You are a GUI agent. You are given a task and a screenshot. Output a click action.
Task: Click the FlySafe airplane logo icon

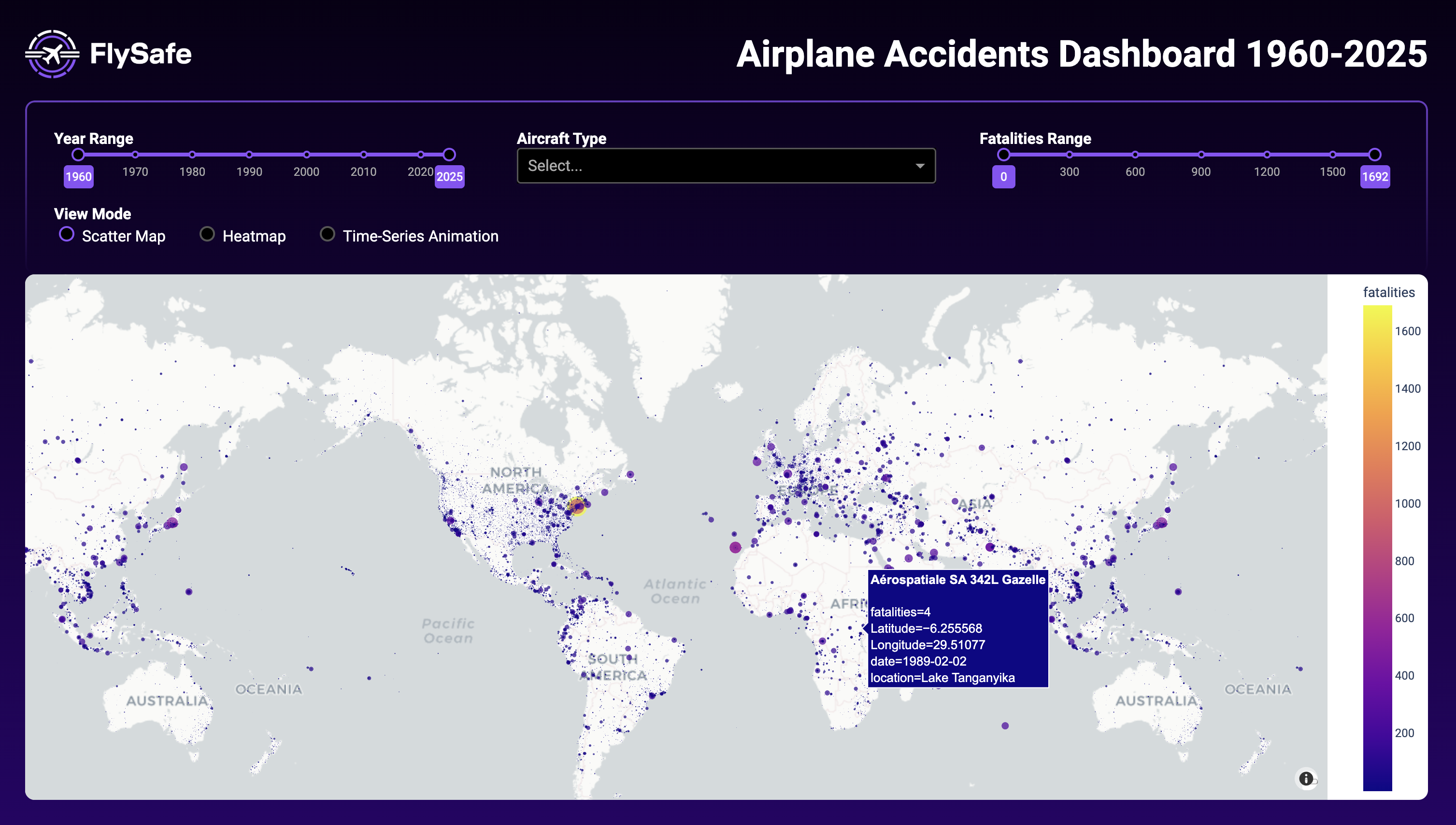(52, 54)
